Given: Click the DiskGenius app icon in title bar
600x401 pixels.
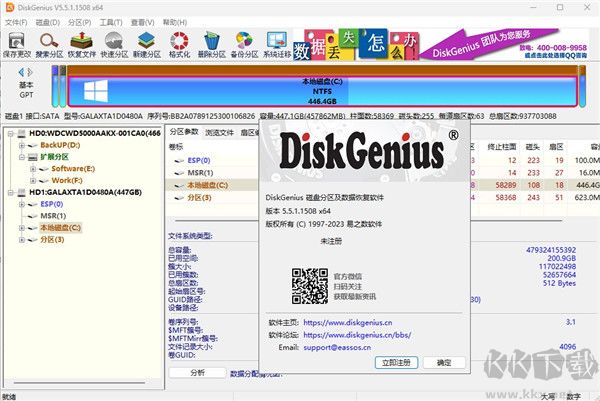Looking at the screenshot, I should click(10, 7).
